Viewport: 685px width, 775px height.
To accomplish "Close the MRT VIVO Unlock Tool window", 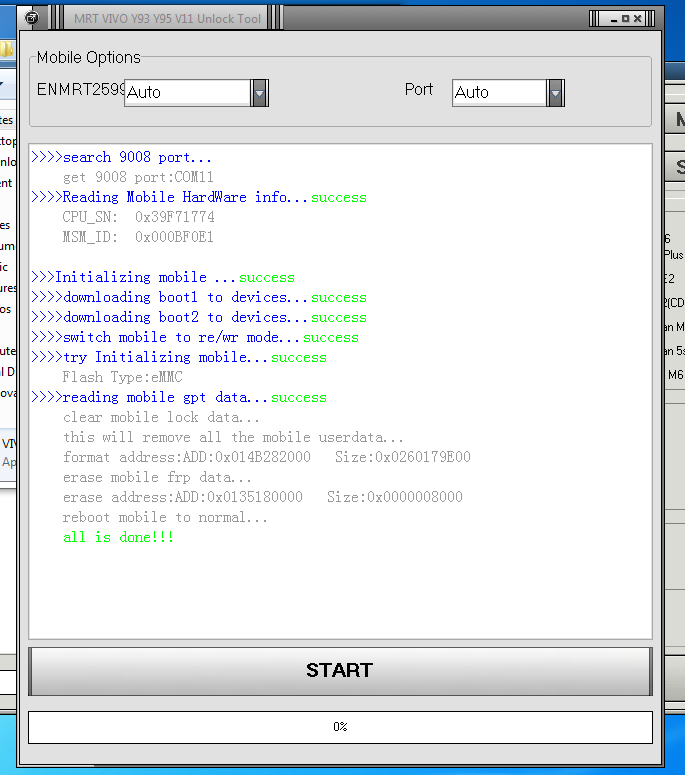I will tap(638, 19).
